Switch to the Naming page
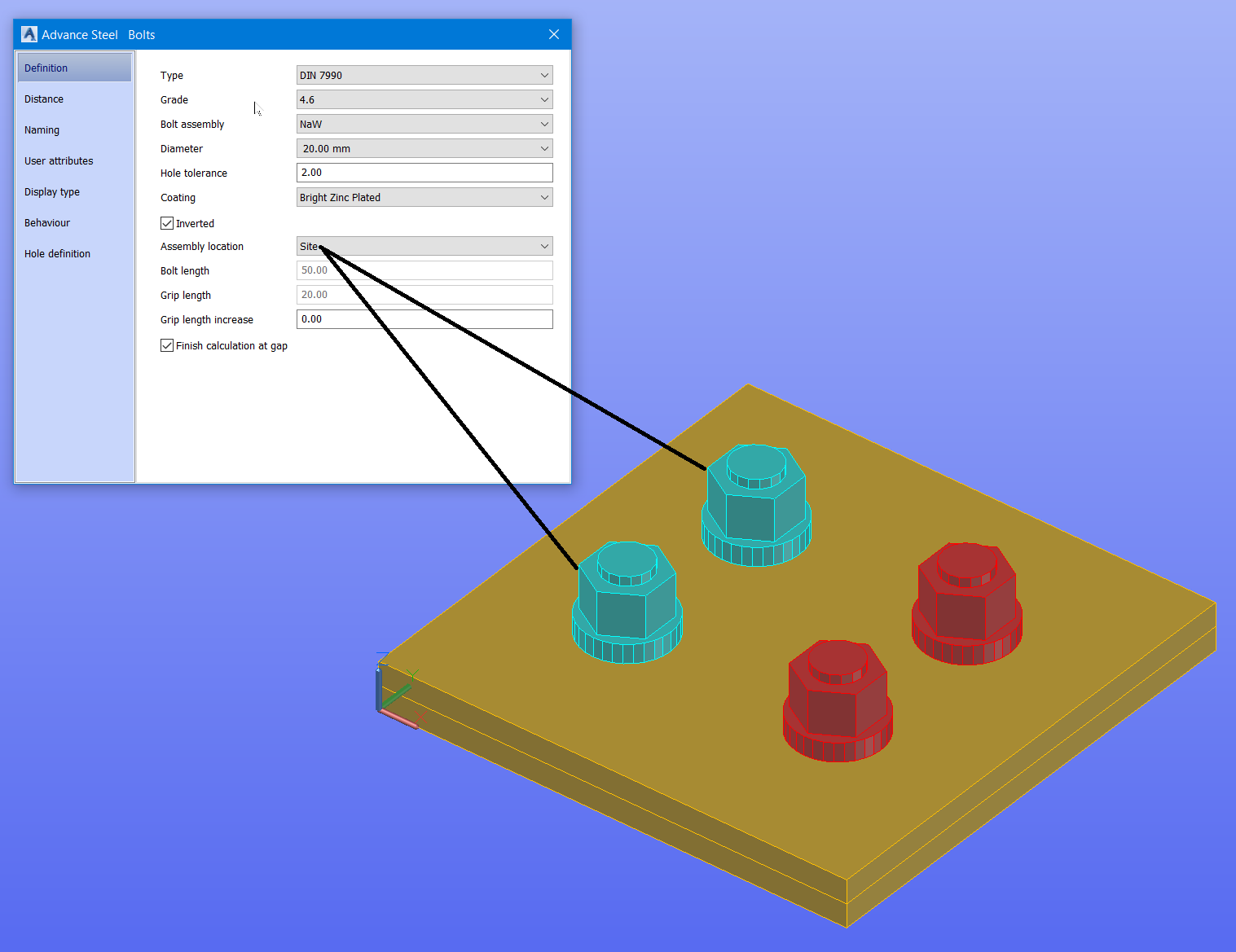Screen dimensions: 1236x952 pos(42,129)
